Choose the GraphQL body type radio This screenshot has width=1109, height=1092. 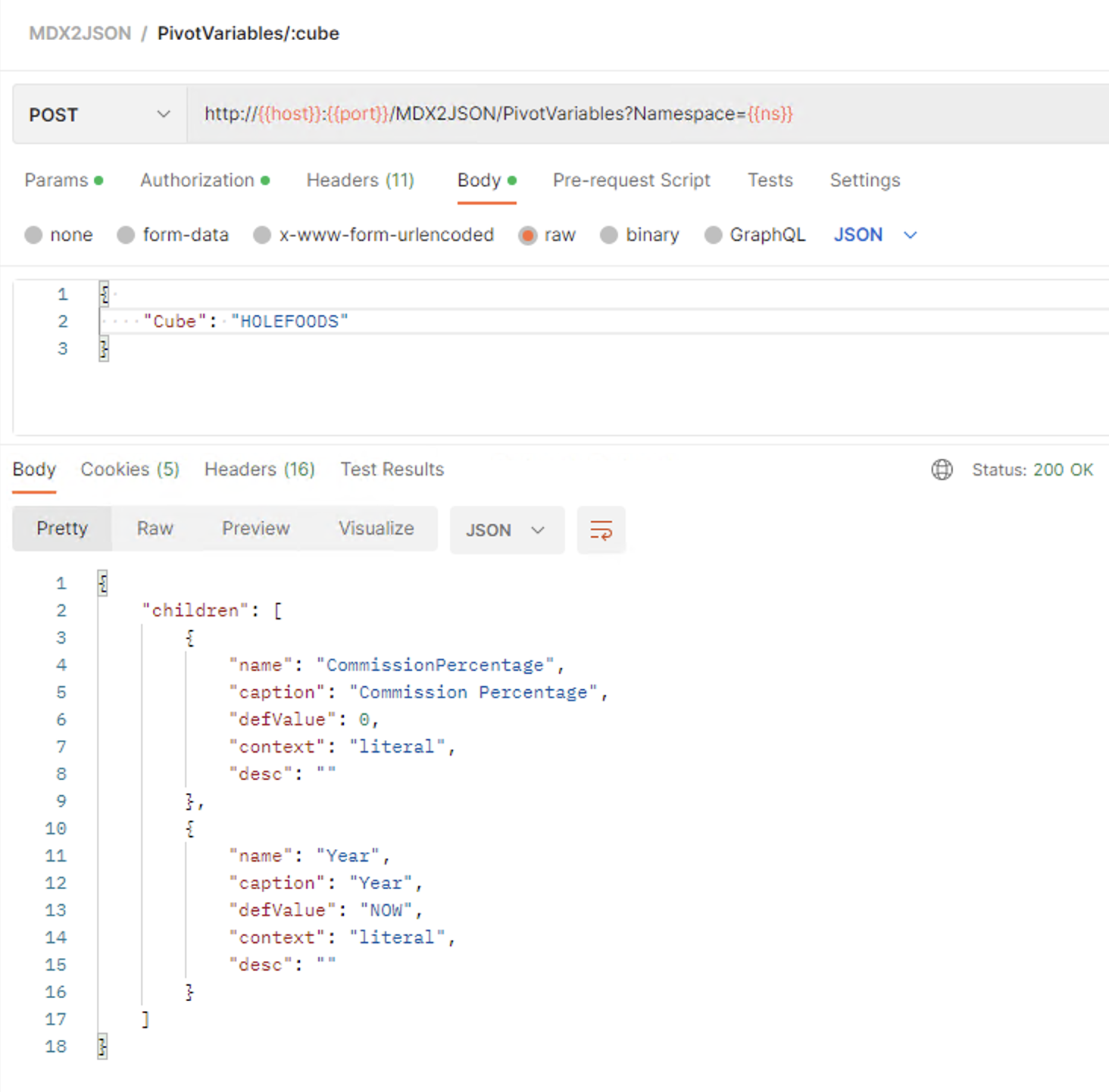coord(713,235)
